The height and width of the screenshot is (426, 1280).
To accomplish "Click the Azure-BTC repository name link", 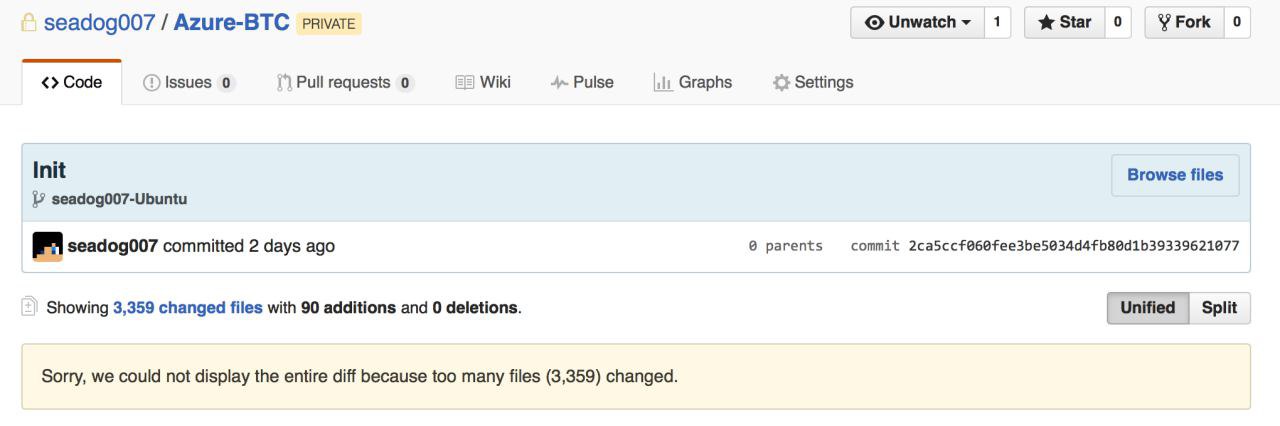I will point(231,22).
